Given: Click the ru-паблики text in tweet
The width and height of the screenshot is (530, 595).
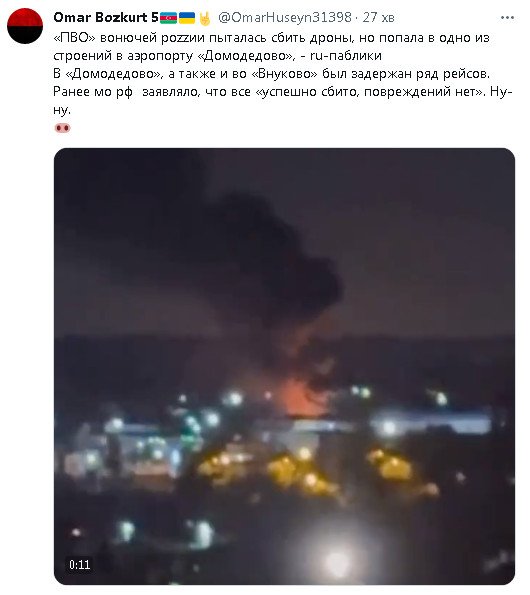Looking at the screenshot, I should click(x=346, y=56).
